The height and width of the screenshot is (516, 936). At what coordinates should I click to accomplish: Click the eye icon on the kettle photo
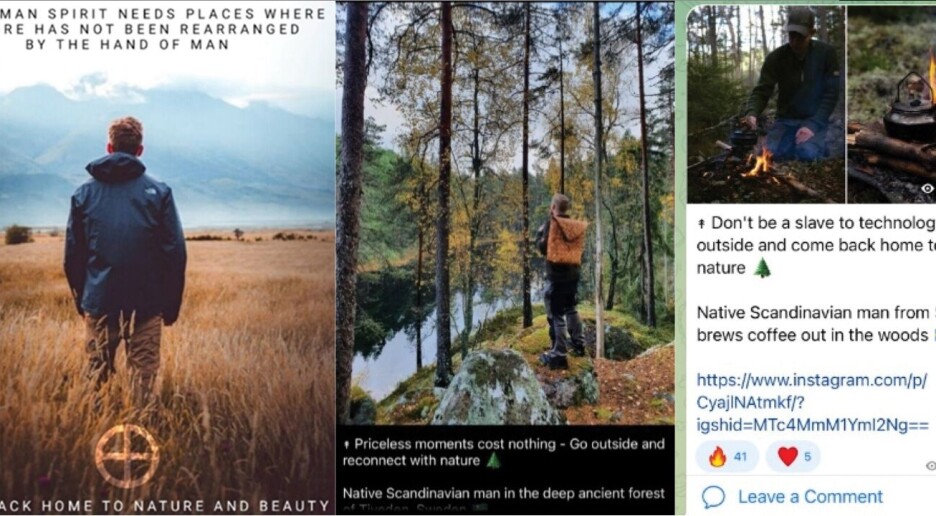pos(927,188)
